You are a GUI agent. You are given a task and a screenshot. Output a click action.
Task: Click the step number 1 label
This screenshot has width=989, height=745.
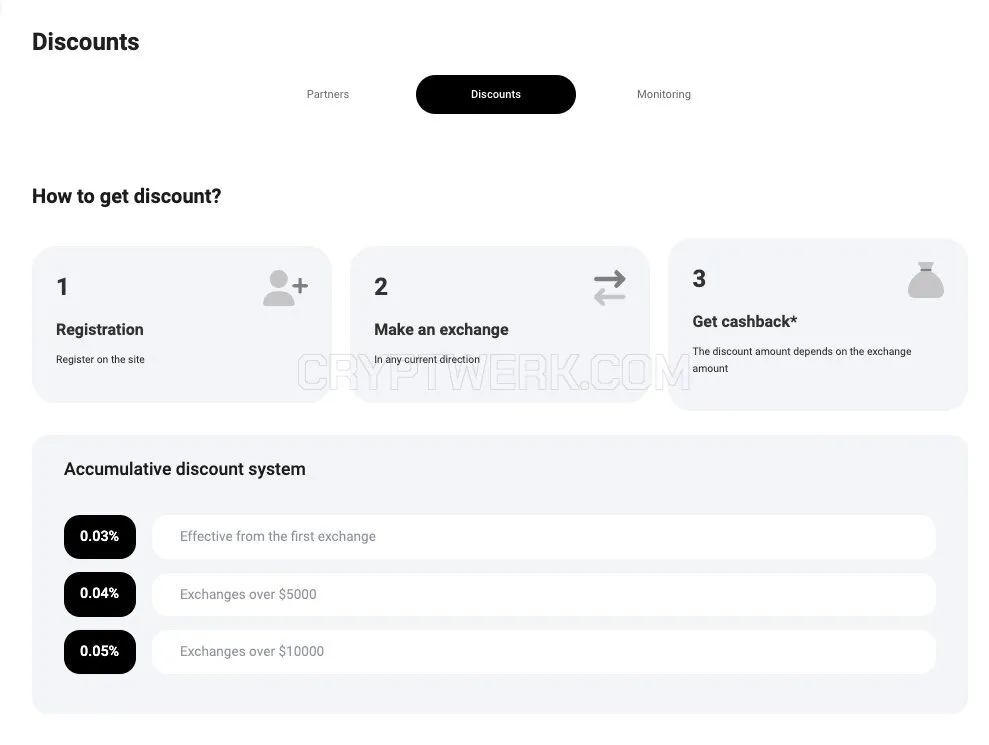click(62, 287)
